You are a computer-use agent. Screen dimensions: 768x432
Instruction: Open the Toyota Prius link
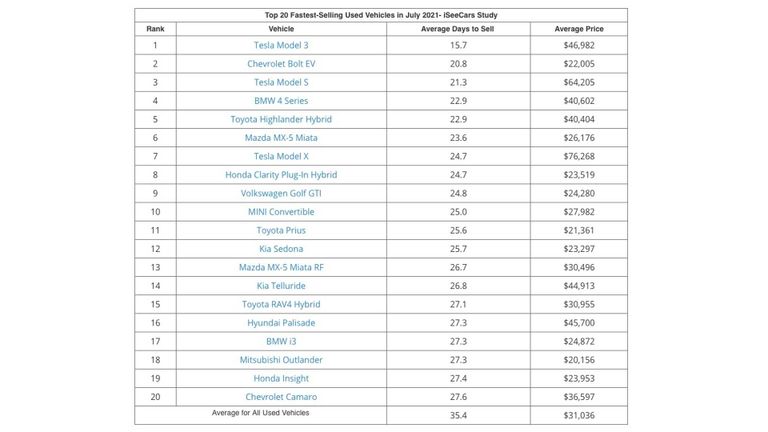281,230
